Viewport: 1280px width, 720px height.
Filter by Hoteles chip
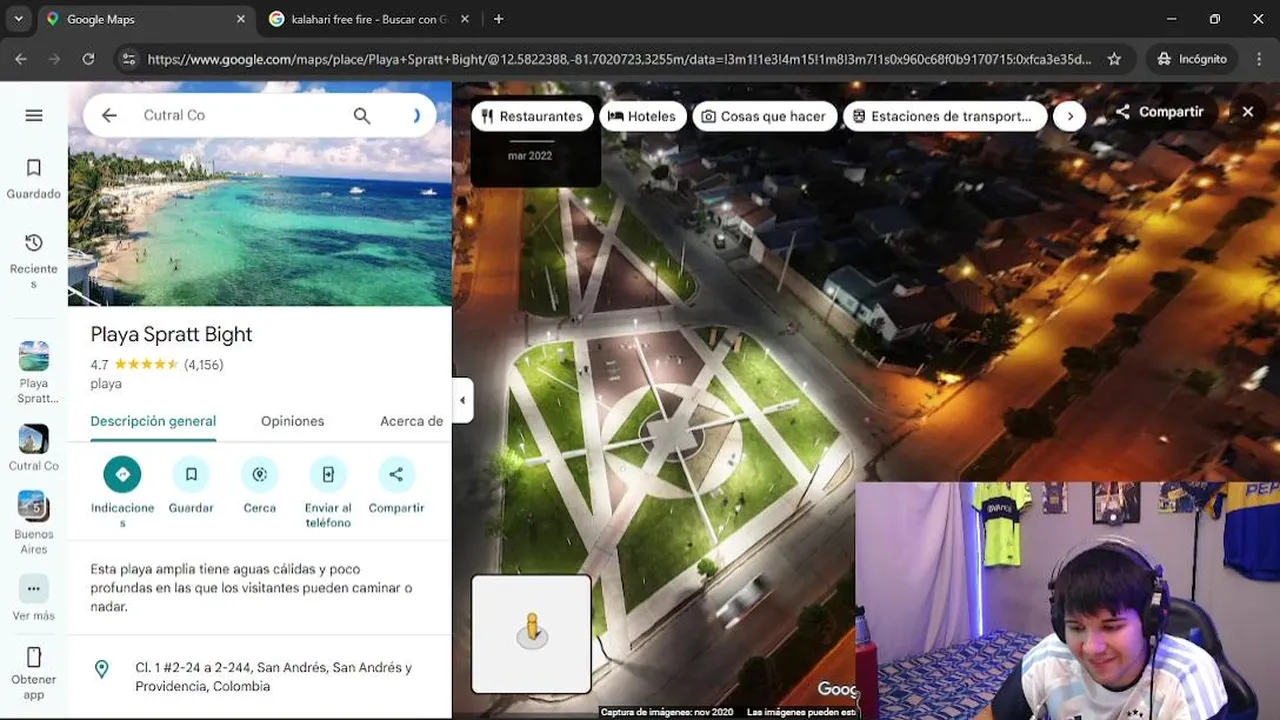point(642,116)
